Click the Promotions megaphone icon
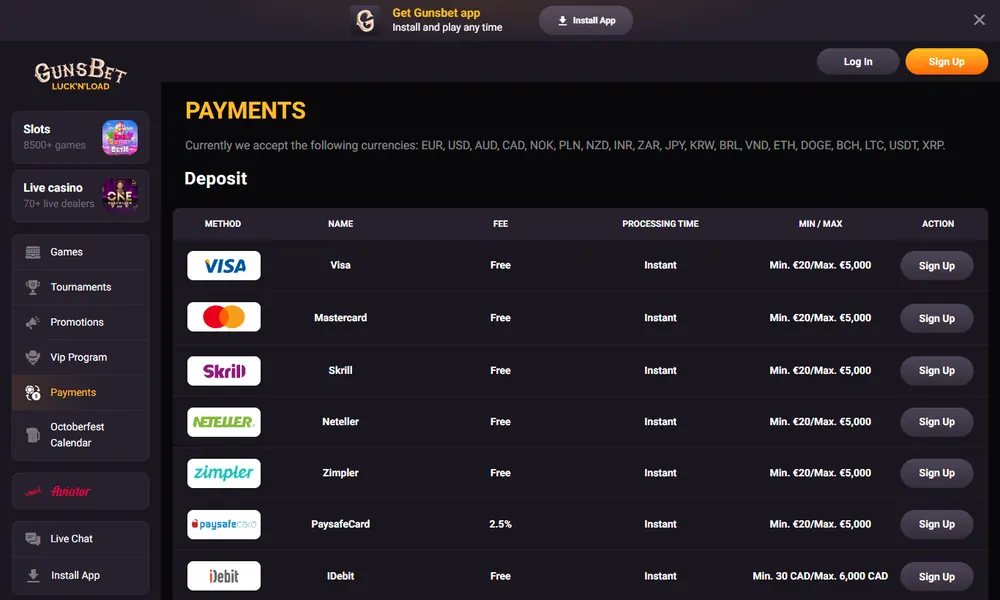Image resolution: width=1000 pixels, height=600 pixels. coord(33,322)
